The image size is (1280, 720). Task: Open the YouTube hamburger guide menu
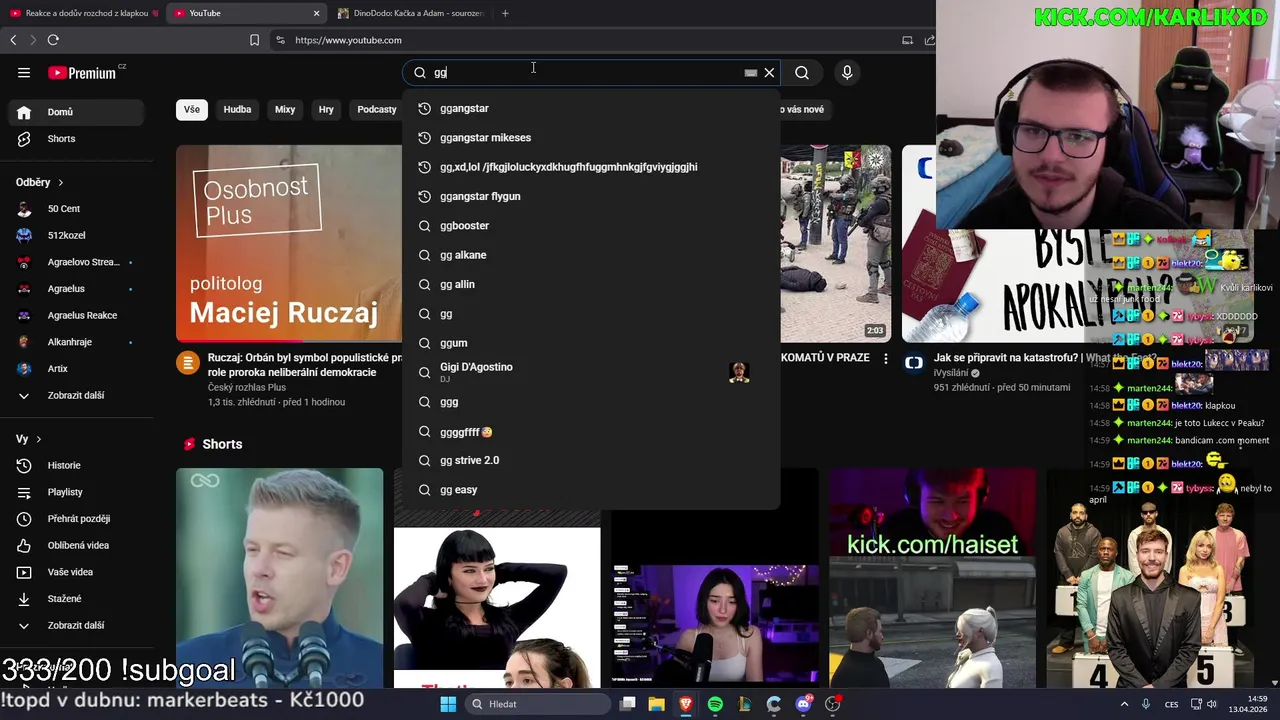[24, 72]
